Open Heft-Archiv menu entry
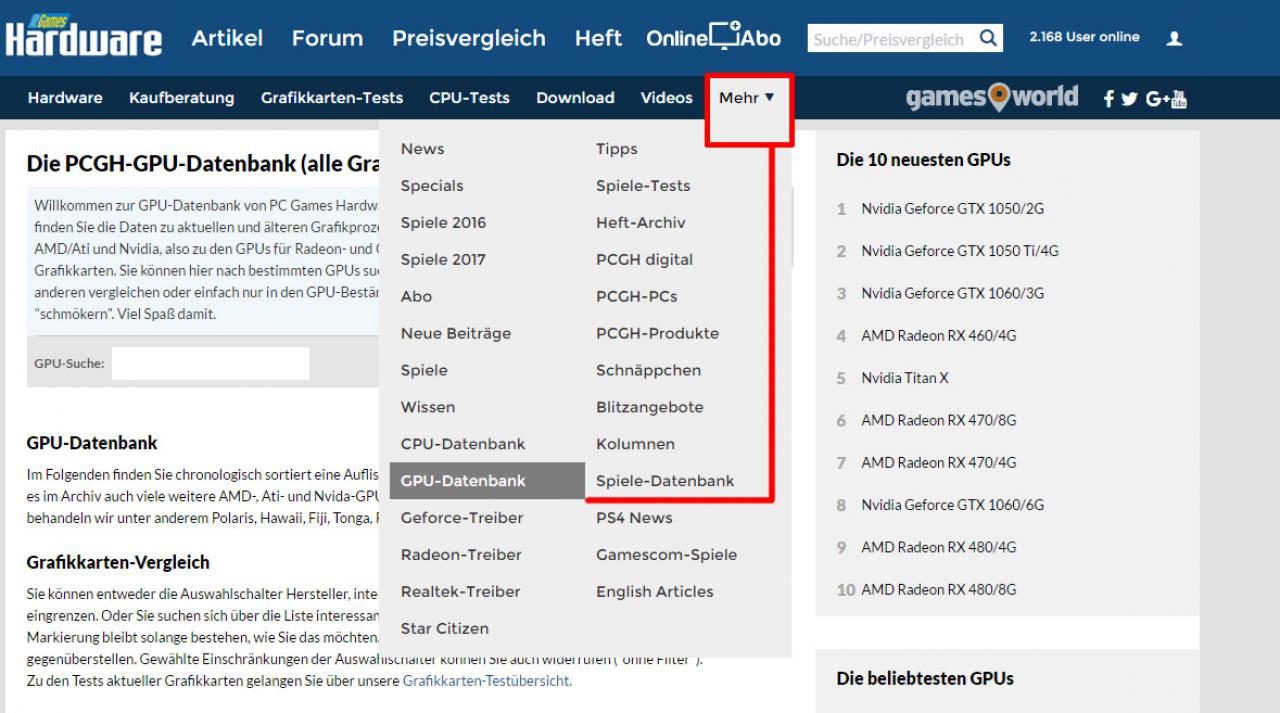The width and height of the screenshot is (1280, 713). click(x=641, y=222)
